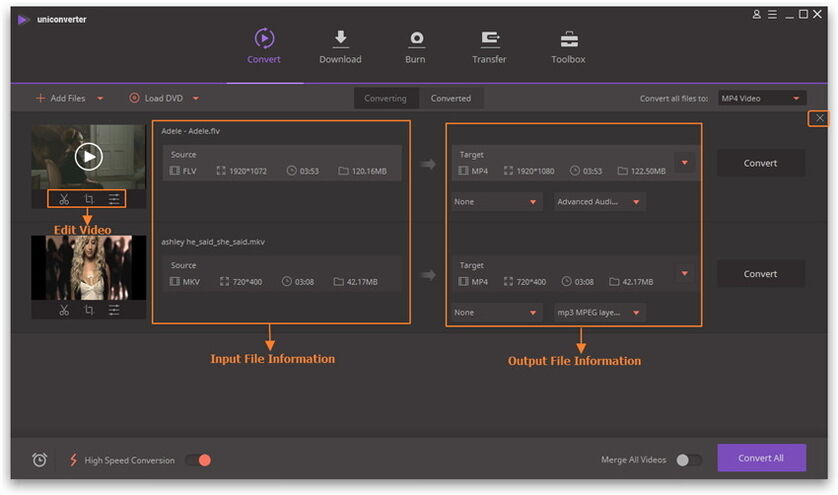Trim the Adele video with scissors icon
This screenshot has height=495, width=838.
(x=64, y=199)
